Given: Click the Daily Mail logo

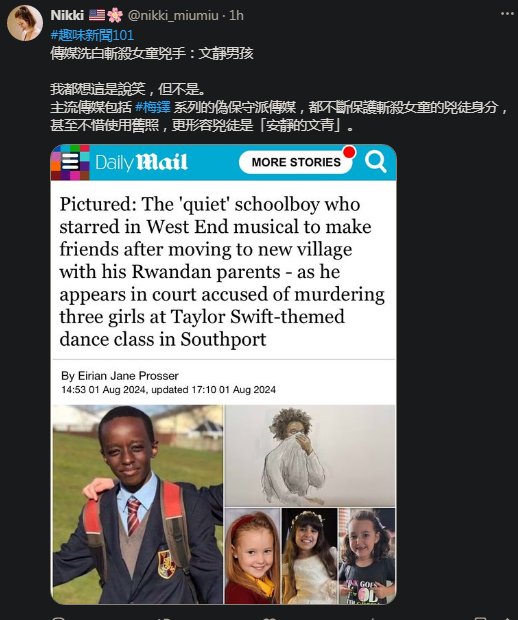Looking at the screenshot, I should [x=141, y=163].
